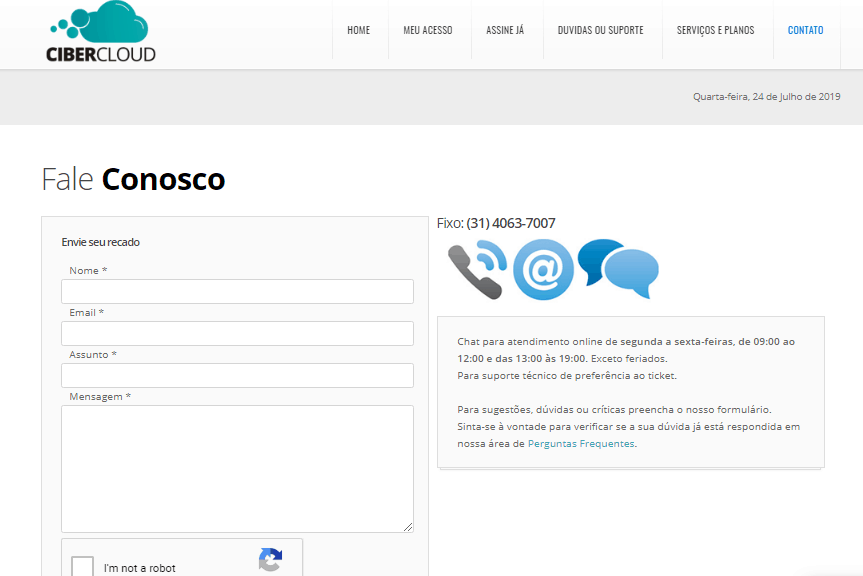Click the reCAPTCHA logo icon

click(270, 559)
